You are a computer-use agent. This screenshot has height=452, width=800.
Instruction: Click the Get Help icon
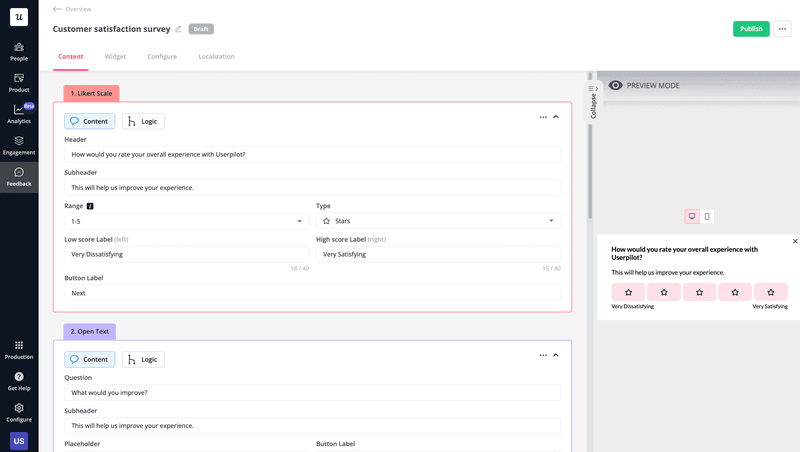point(19,381)
